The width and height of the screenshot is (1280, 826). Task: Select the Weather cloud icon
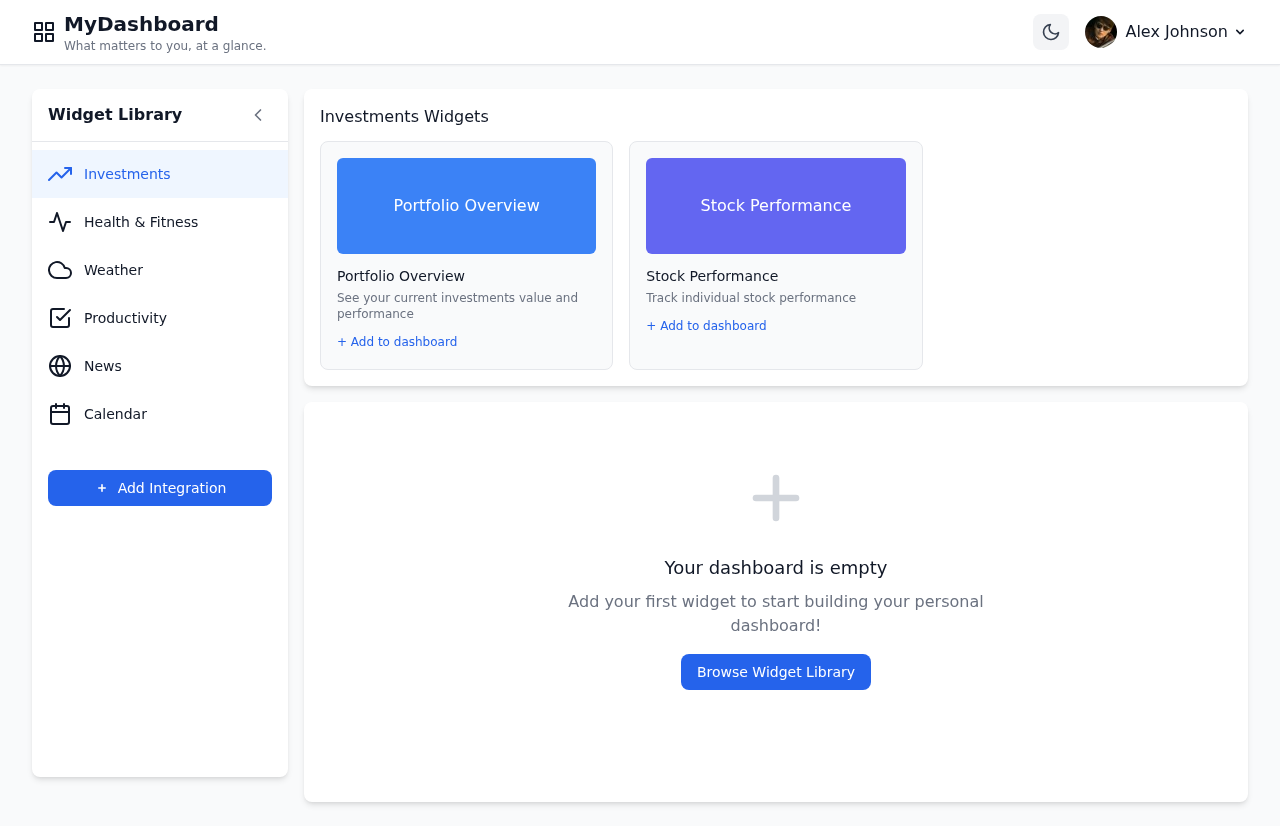point(59,269)
